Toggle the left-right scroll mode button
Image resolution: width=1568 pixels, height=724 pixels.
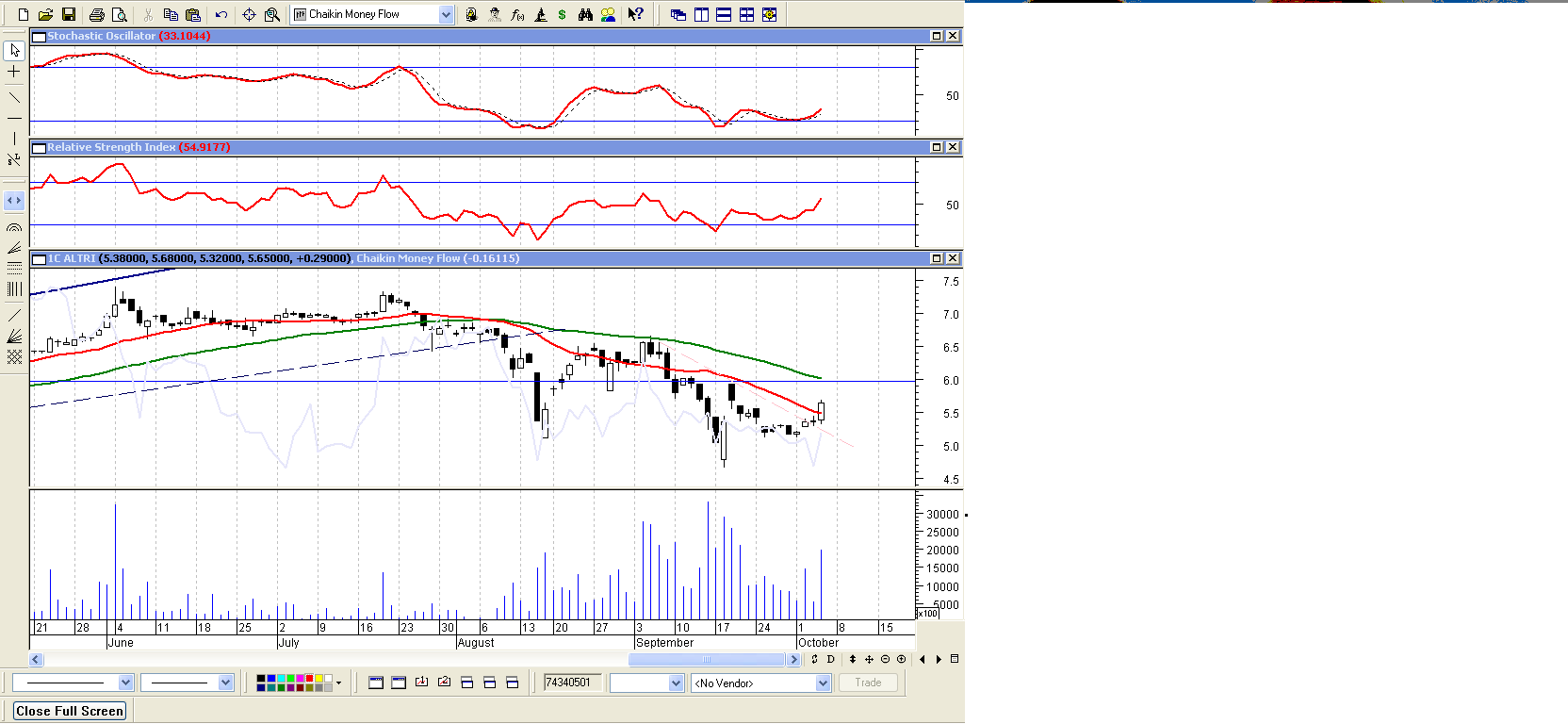[14, 201]
